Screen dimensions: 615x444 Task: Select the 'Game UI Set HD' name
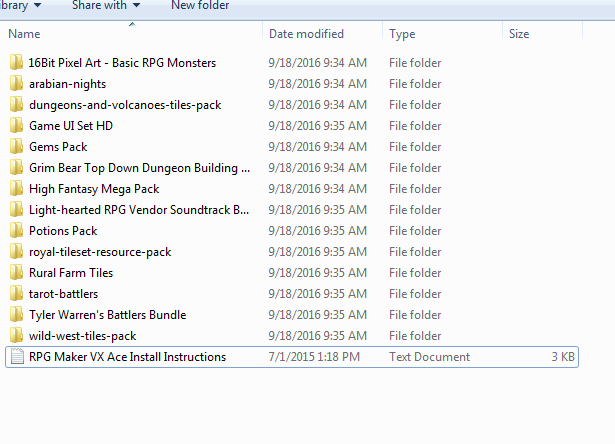[x=71, y=126]
